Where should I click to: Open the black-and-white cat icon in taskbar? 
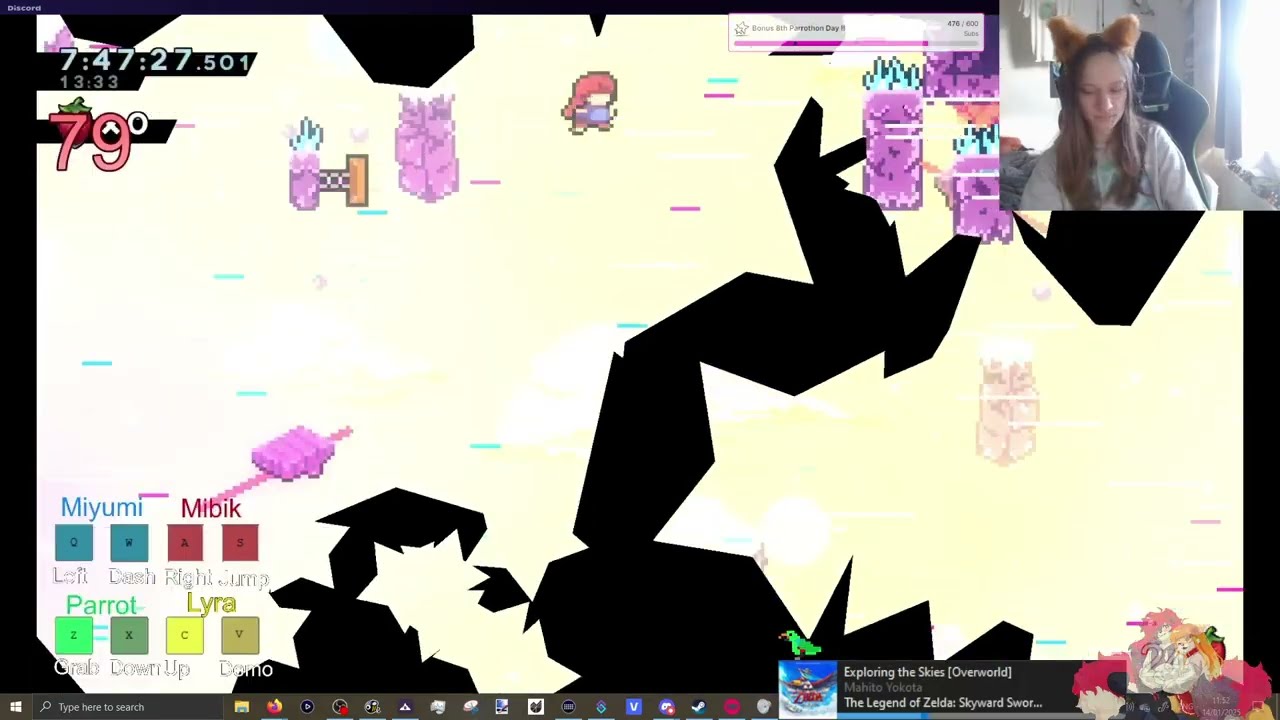[x=535, y=707]
